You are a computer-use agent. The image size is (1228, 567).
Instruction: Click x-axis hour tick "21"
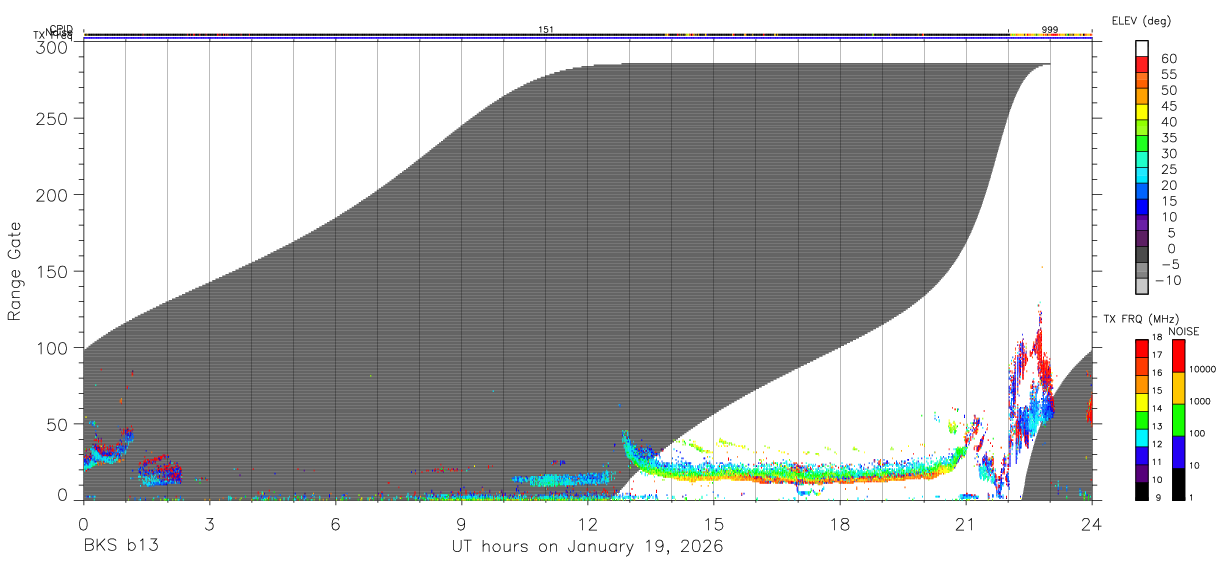pyautogui.click(x=965, y=524)
